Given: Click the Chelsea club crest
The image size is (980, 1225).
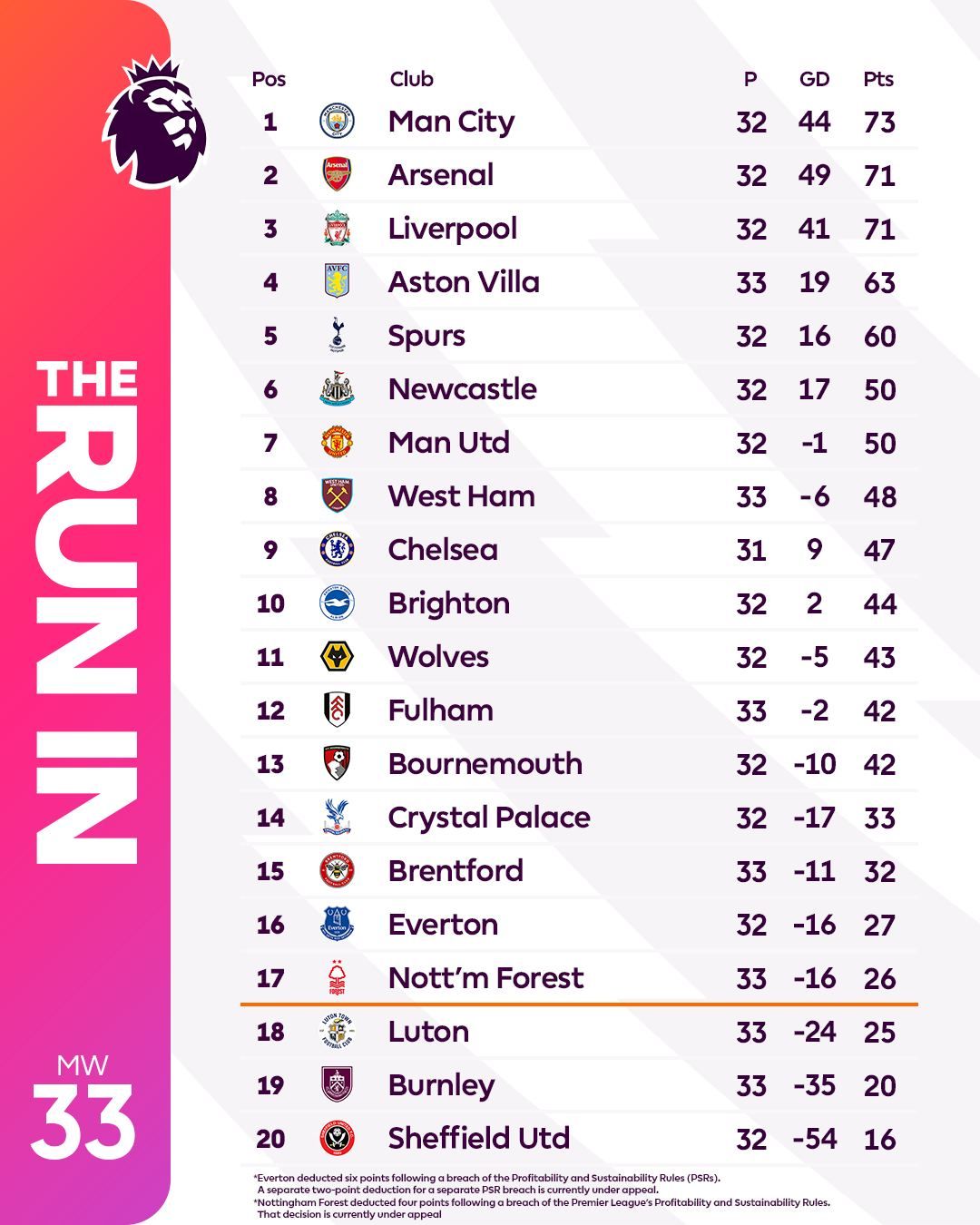Looking at the screenshot, I should (x=337, y=550).
